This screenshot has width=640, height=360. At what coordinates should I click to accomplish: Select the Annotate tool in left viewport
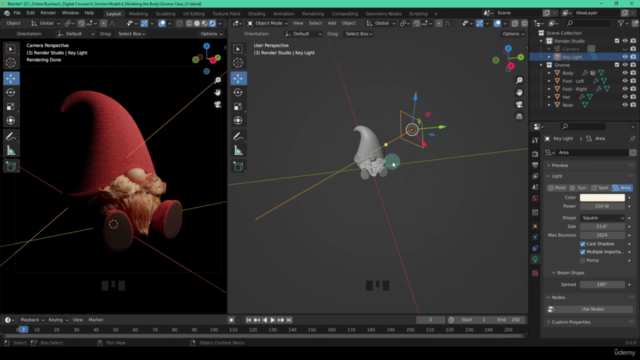(11, 137)
